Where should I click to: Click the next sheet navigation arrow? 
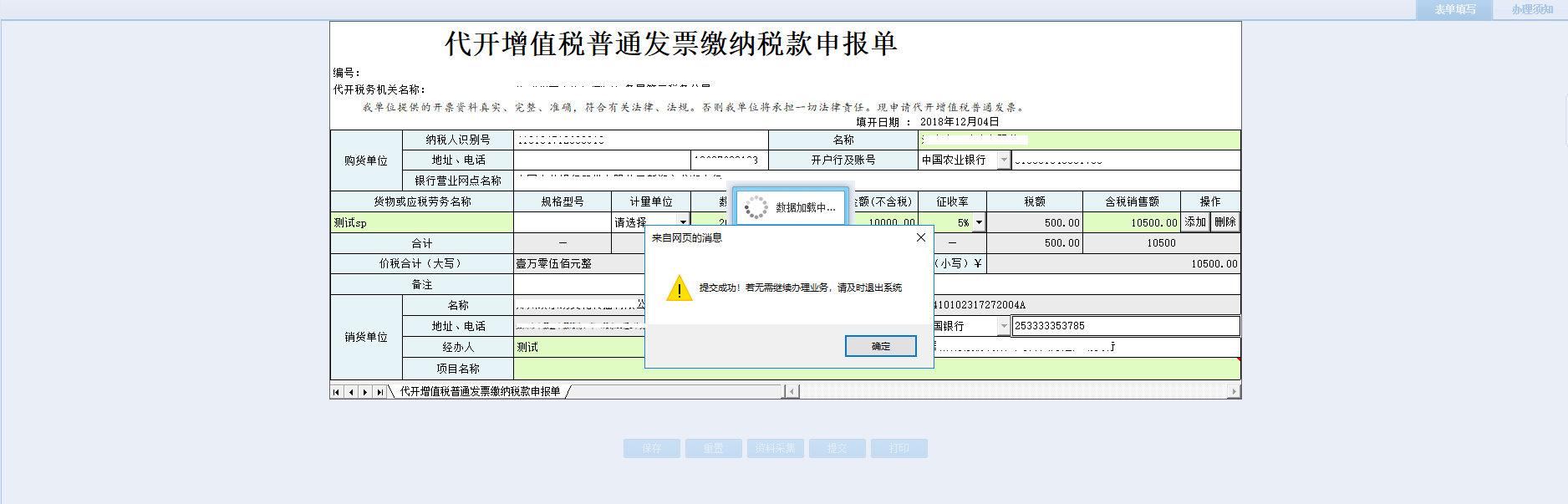tap(365, 392)
